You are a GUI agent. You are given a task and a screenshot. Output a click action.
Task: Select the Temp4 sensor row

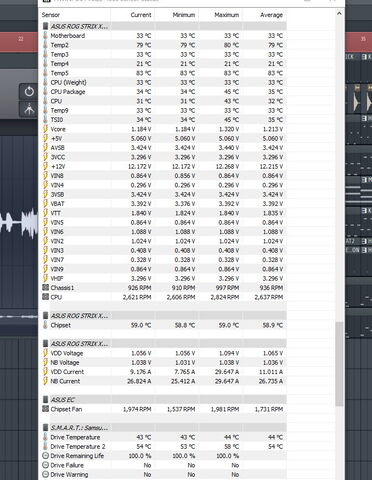(164, 64)
